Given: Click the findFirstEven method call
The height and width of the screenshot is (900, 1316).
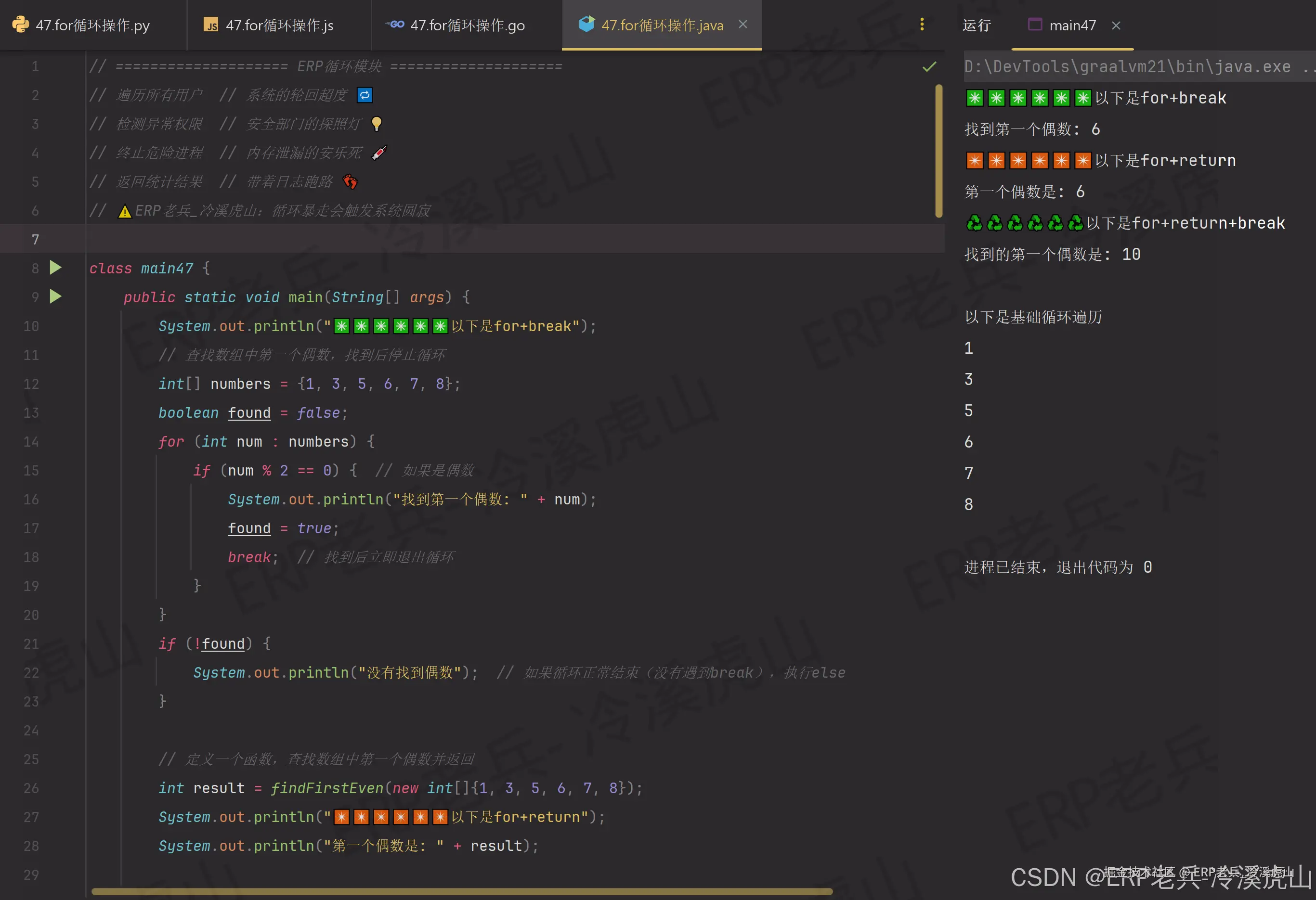Looking at the screenshot, I should 327,788.
